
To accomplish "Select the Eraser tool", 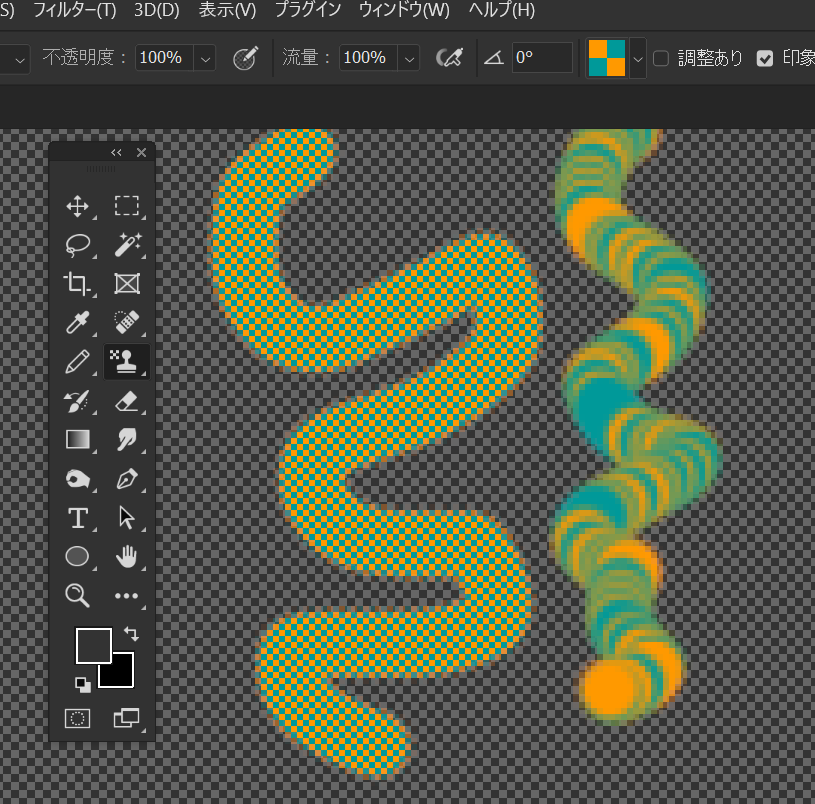I will coord(127,401).
